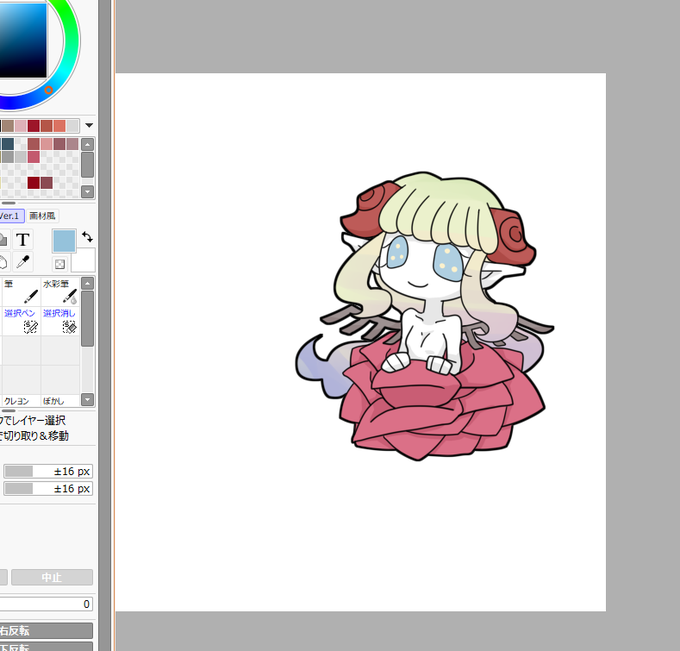
Task: Click the chibi character on the canvas
Action: click(x=424, y=316)
